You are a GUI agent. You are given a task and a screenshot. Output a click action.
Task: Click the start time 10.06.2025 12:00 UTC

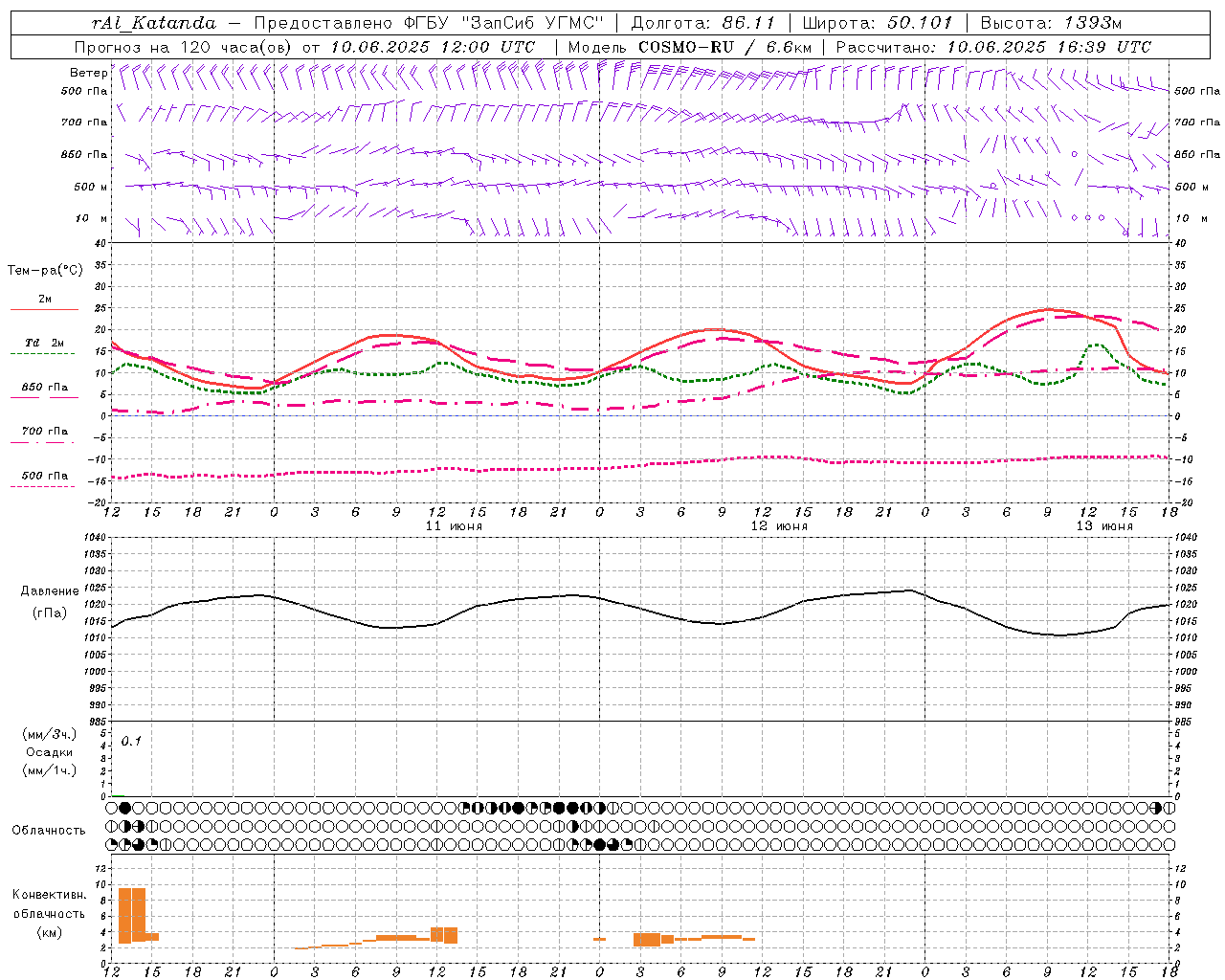point(432,47)
